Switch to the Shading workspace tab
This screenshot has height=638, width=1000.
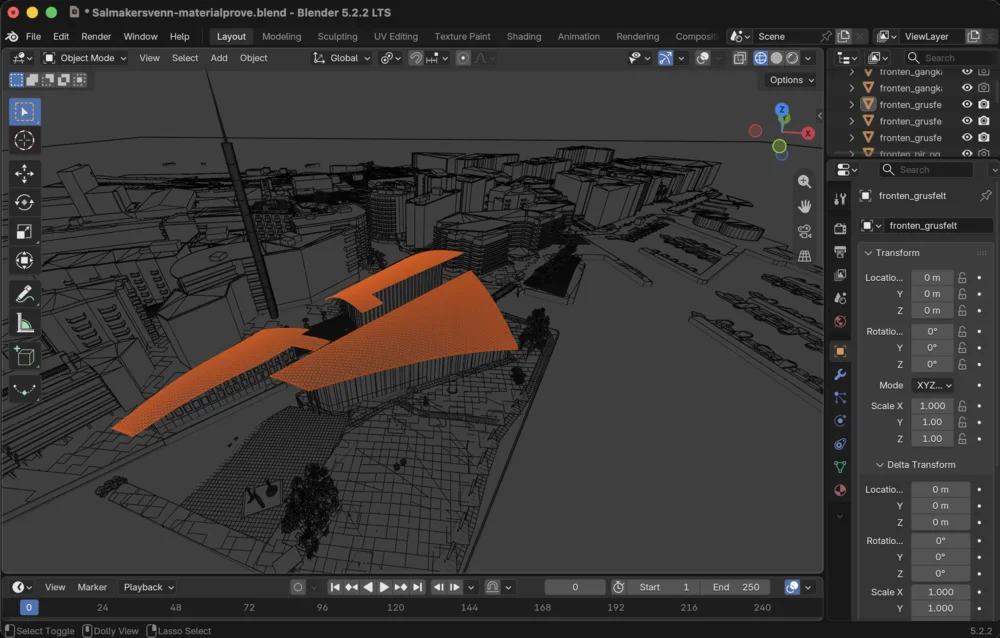pyautogui.click(x=524, y=36)
